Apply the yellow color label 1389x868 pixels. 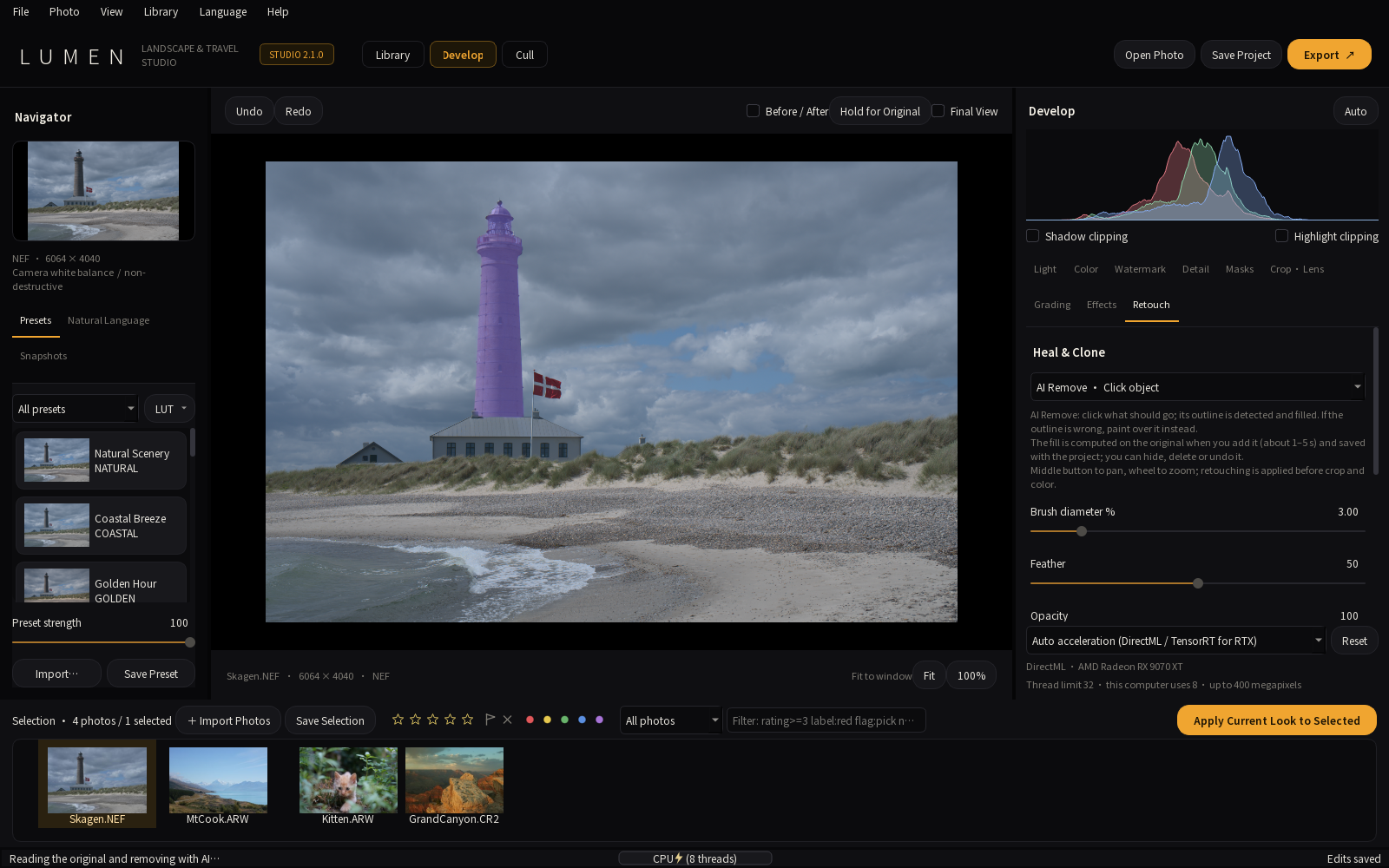[547, 720]
